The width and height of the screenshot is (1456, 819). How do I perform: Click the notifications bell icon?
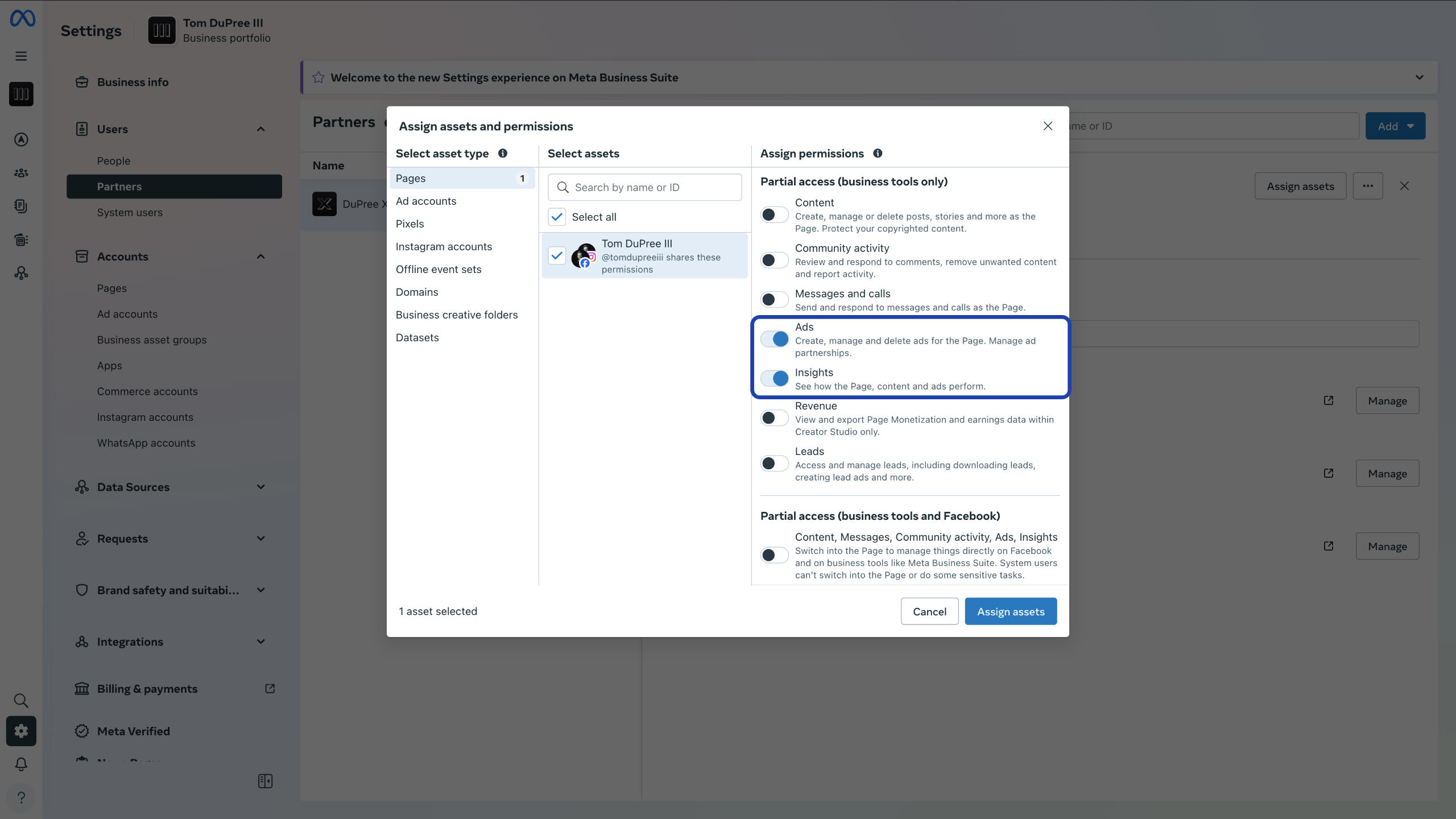pyautogui.click(x=21, y=764)
